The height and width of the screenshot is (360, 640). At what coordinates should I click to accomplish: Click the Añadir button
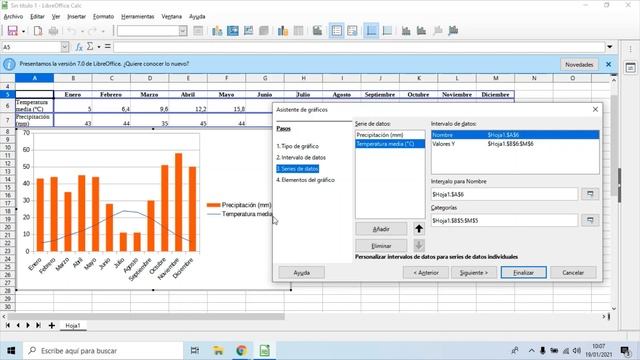[381, 229]
